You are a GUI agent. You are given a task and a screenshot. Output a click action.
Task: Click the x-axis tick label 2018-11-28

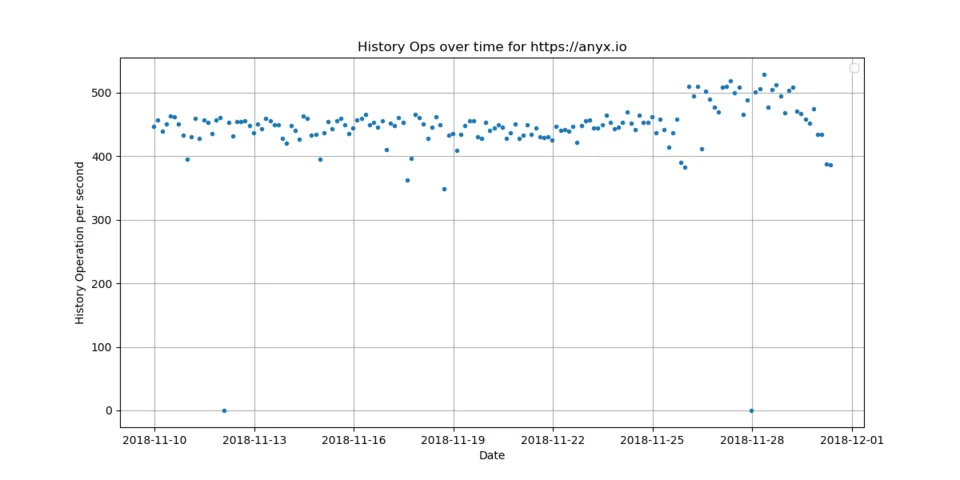(752, 440)
